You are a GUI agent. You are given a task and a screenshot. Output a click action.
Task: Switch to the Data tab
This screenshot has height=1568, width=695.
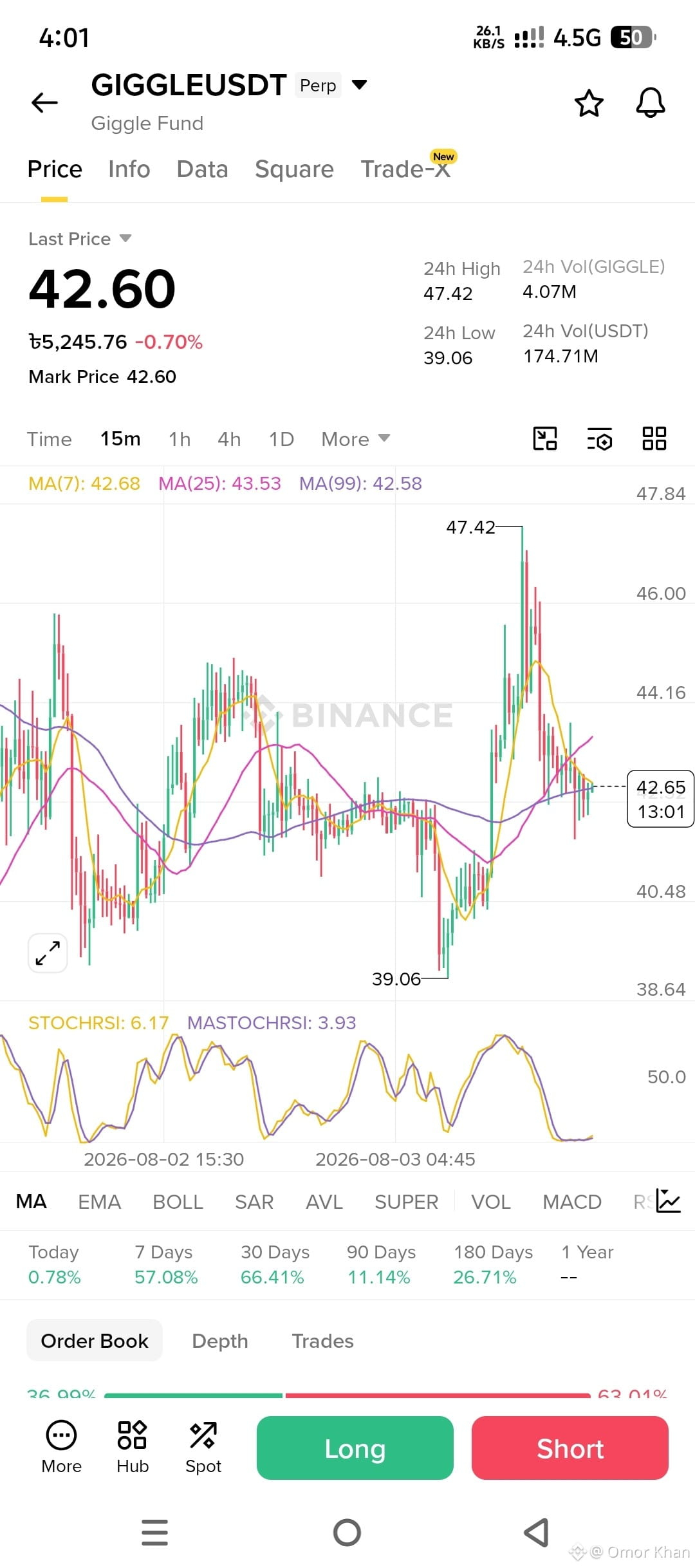[x=203, y=169]
